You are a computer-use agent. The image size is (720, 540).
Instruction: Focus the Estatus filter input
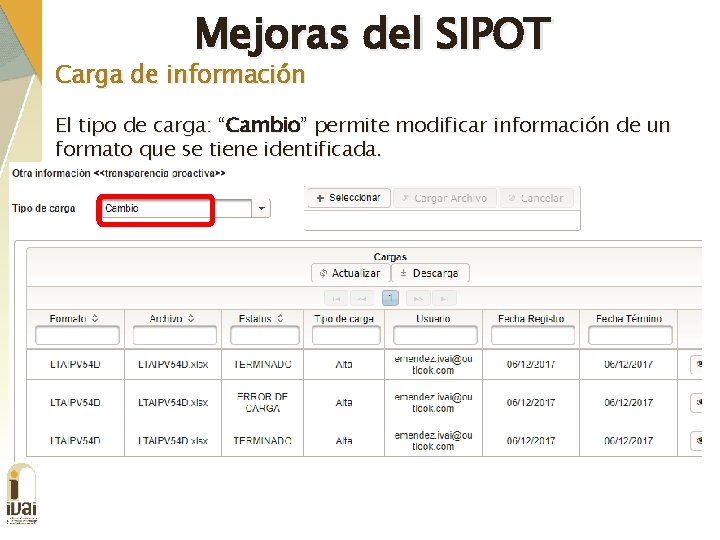point(264,335)
